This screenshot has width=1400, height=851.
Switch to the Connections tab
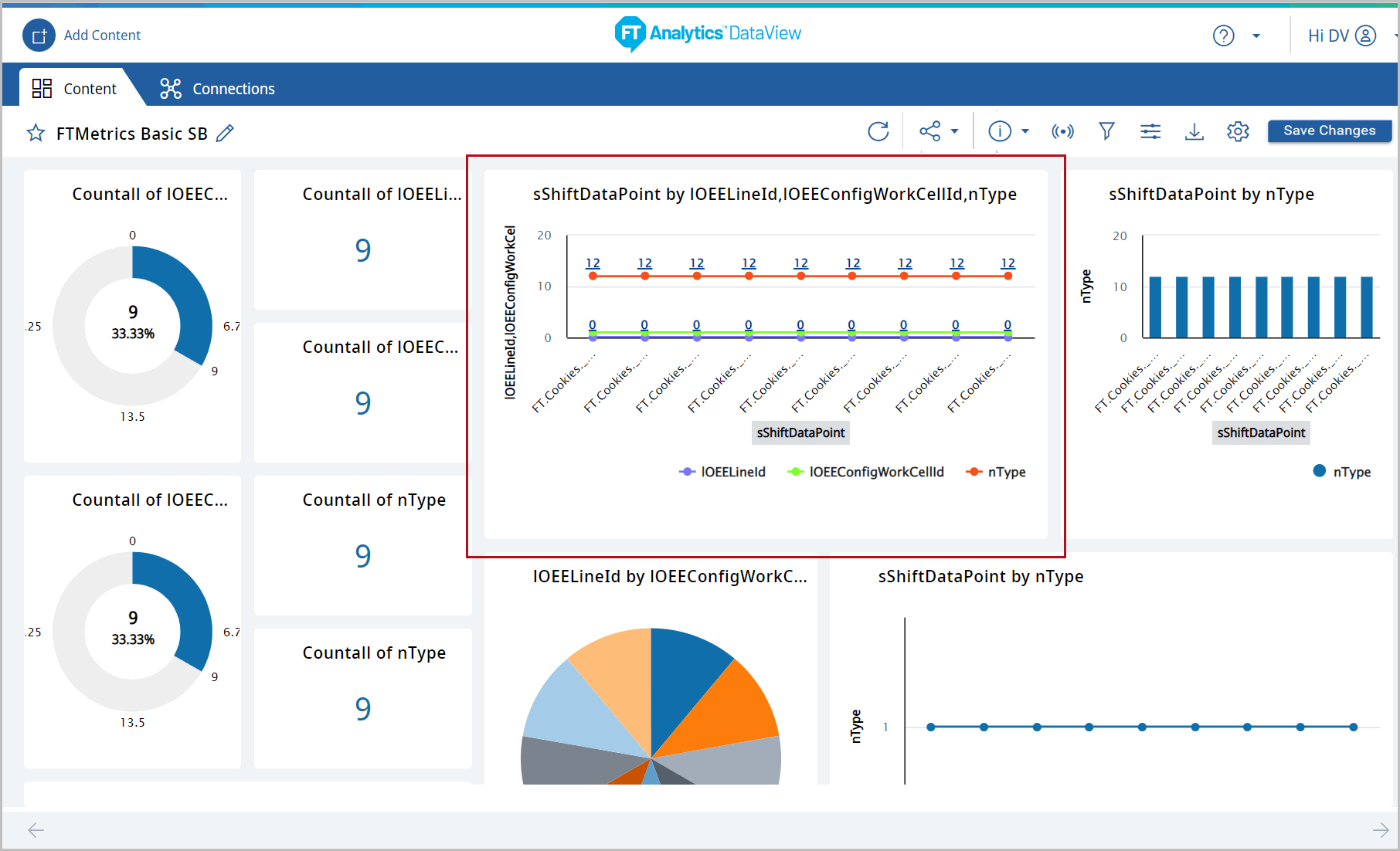tap(217, 89)
